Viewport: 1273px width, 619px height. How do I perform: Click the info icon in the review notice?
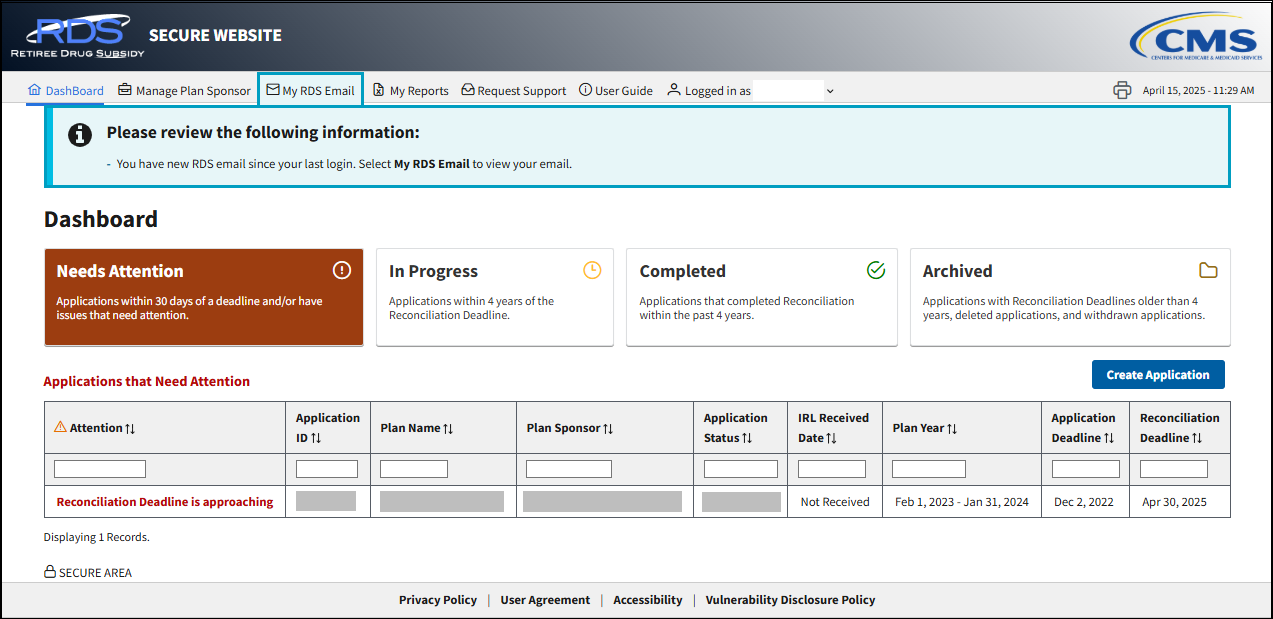tap(80, 135)
